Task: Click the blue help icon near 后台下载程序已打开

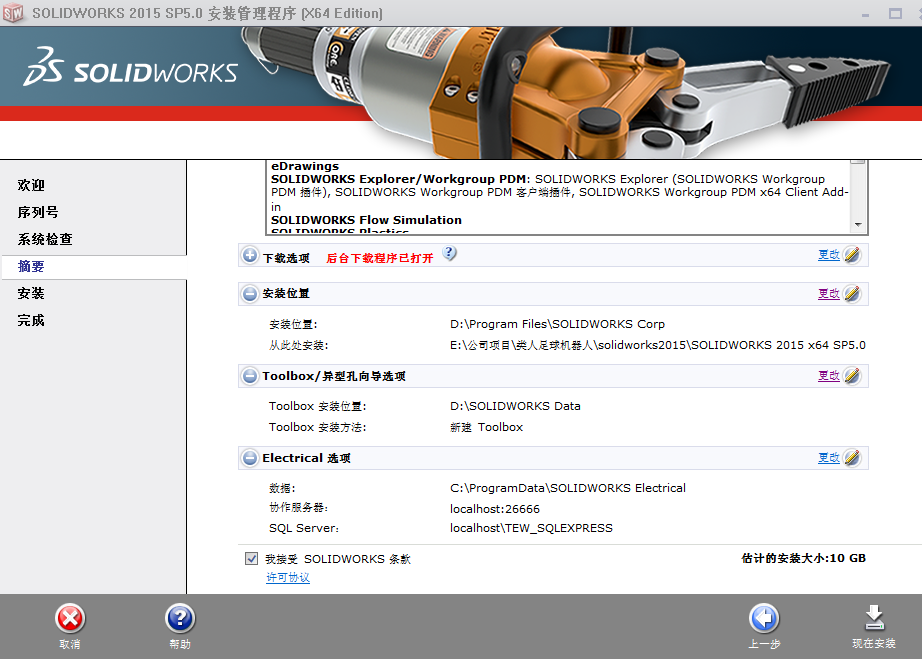Action: point(449,254)
